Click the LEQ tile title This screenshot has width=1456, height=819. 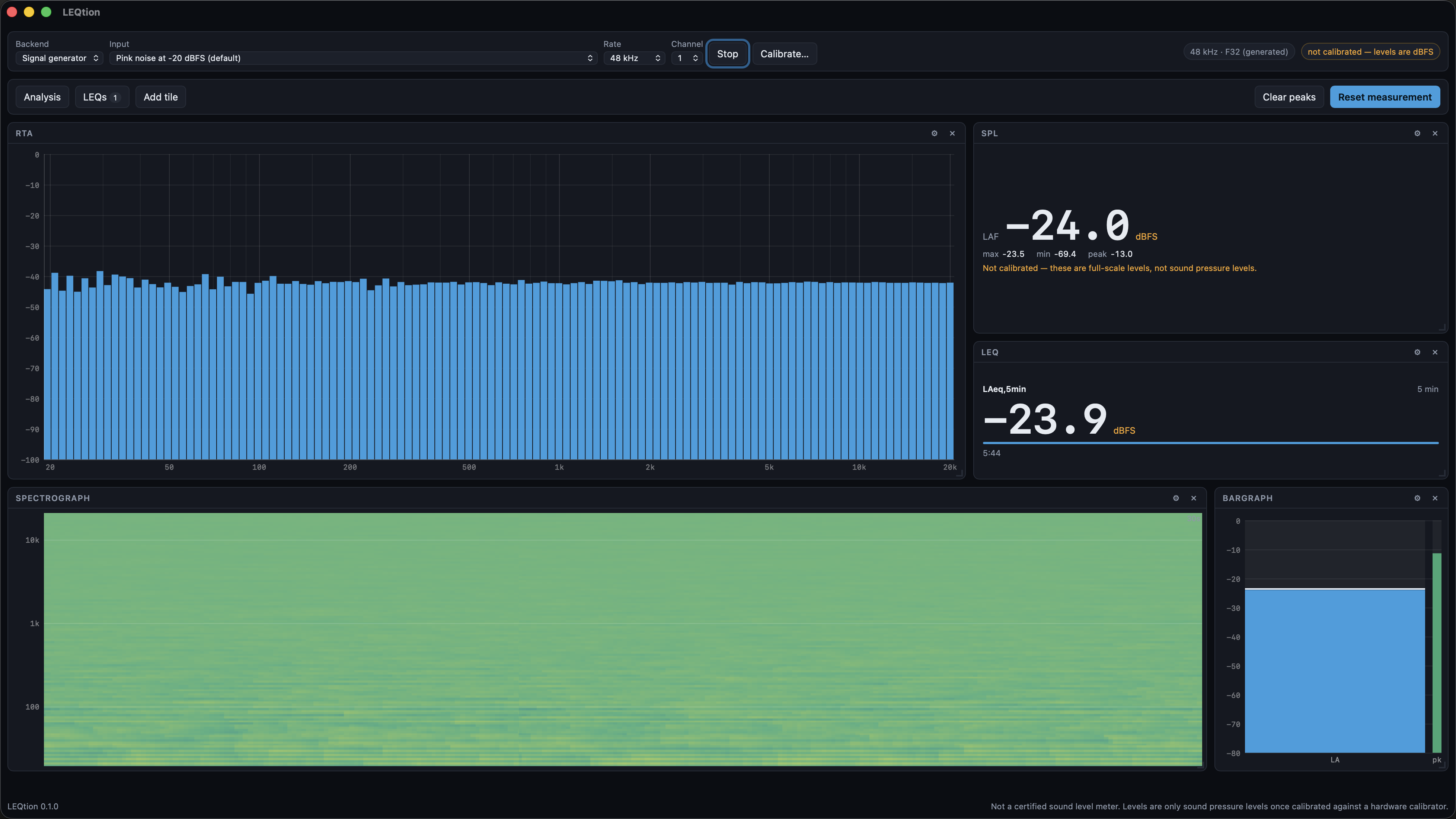(x=989, y=352)
